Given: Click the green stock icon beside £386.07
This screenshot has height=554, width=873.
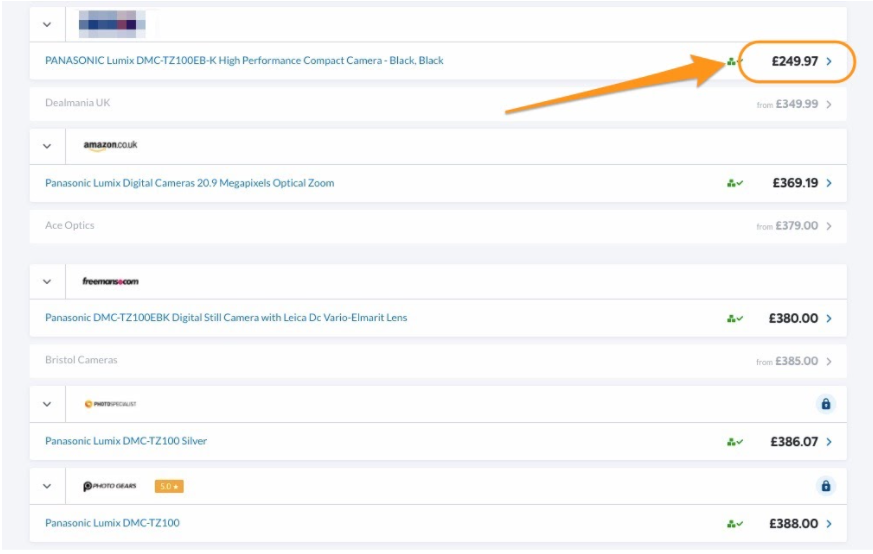Looking at the screenshot, I should (734, 442).
